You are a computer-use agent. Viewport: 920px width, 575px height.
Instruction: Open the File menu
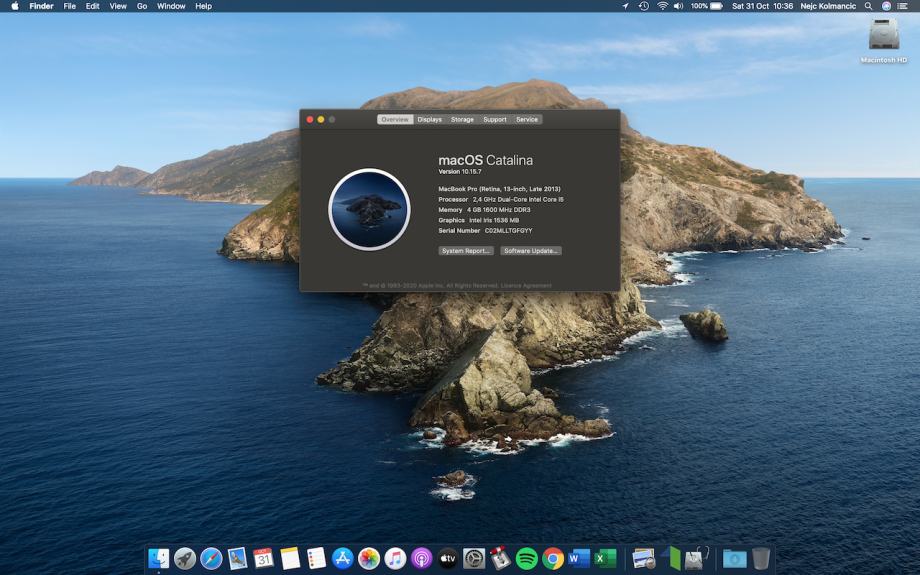(69, 6)
